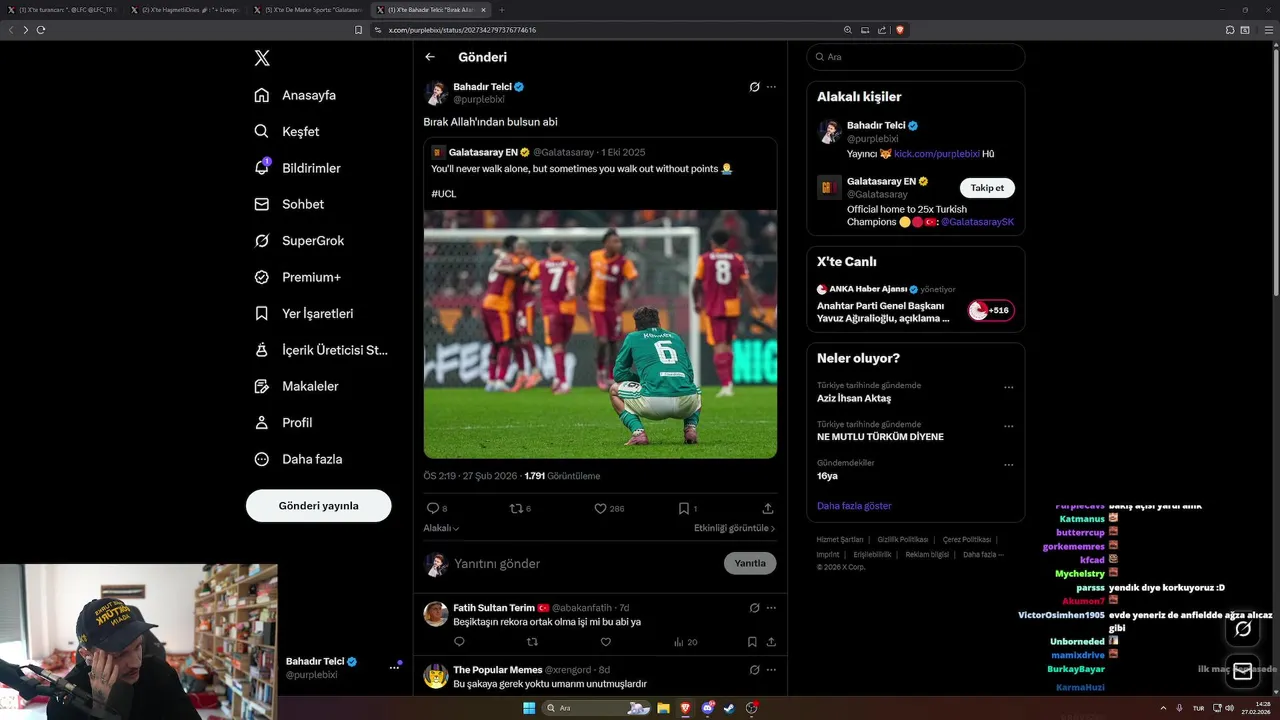Viewport: 1280px width, 720px height.
Task: Open kick.com/purplebixi link
Action: point(936,154)
